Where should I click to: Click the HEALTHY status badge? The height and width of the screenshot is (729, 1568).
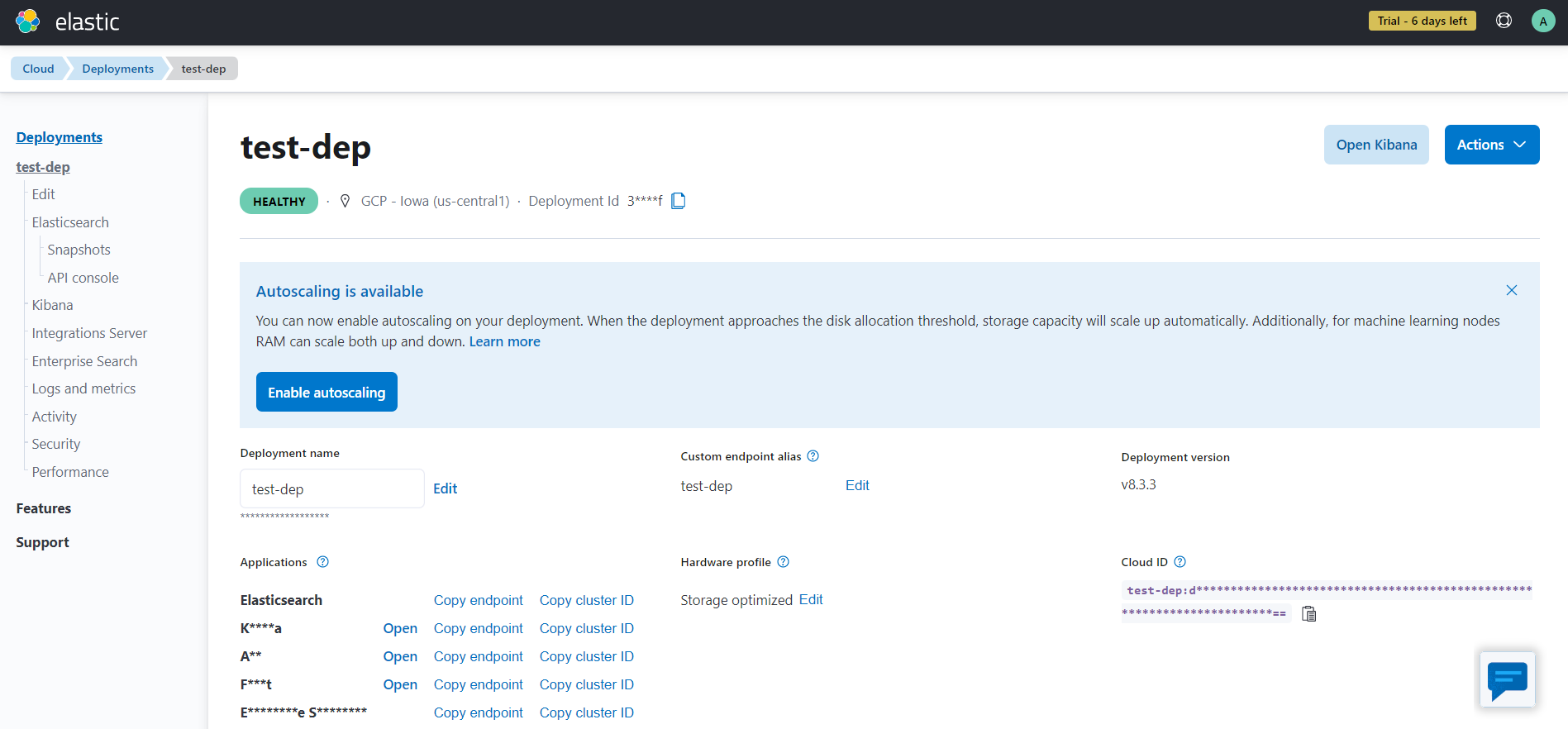click(279, 201)
